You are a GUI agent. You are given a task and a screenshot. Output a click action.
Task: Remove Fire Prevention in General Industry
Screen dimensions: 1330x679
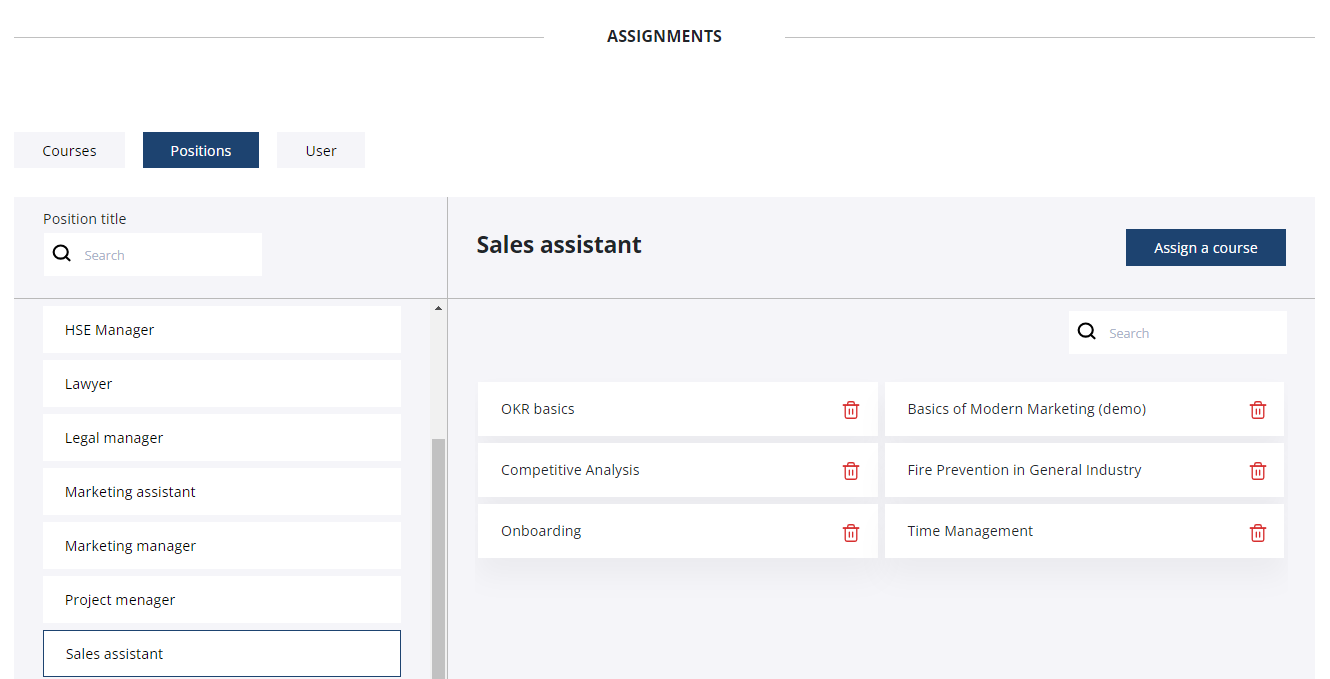(x=1258, y=471)
